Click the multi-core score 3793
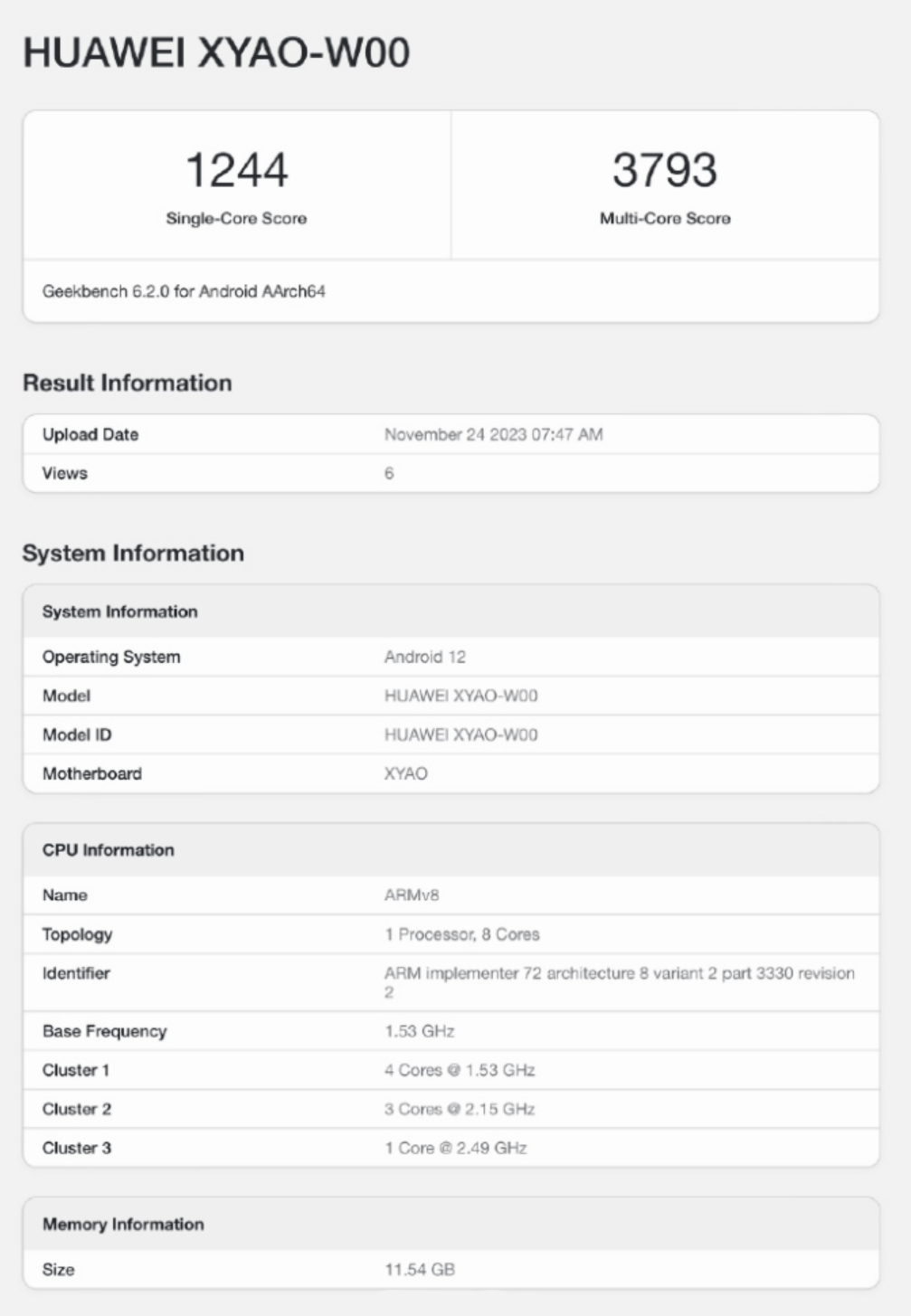 [665, 170]
